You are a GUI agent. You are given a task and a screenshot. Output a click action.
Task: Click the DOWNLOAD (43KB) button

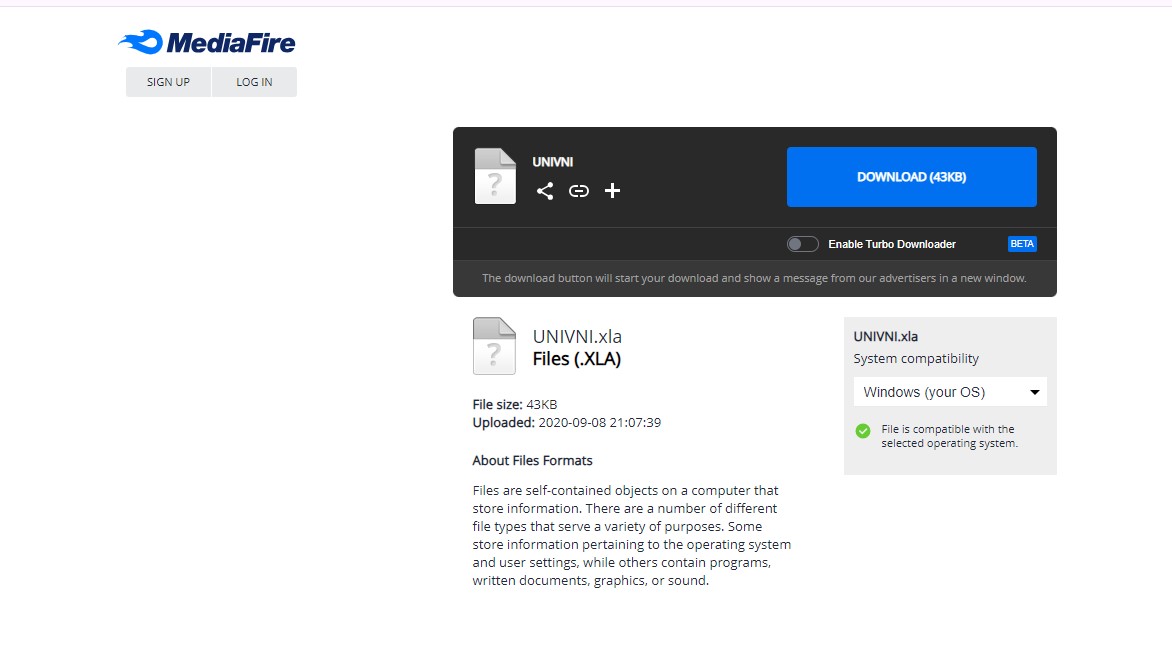tap(911, 177)
